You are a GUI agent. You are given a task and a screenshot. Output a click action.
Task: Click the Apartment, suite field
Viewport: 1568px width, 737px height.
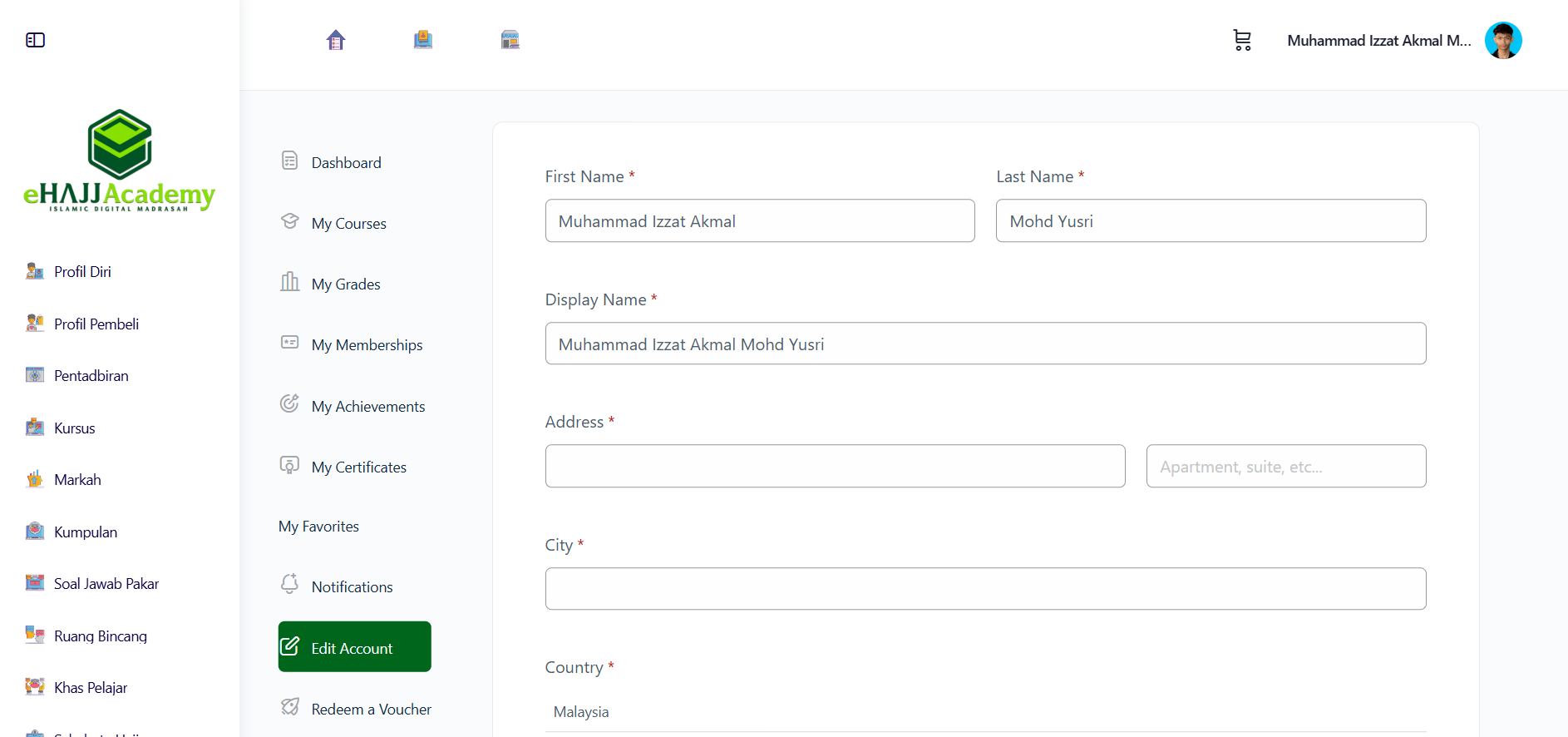[x=1286, y=466]
